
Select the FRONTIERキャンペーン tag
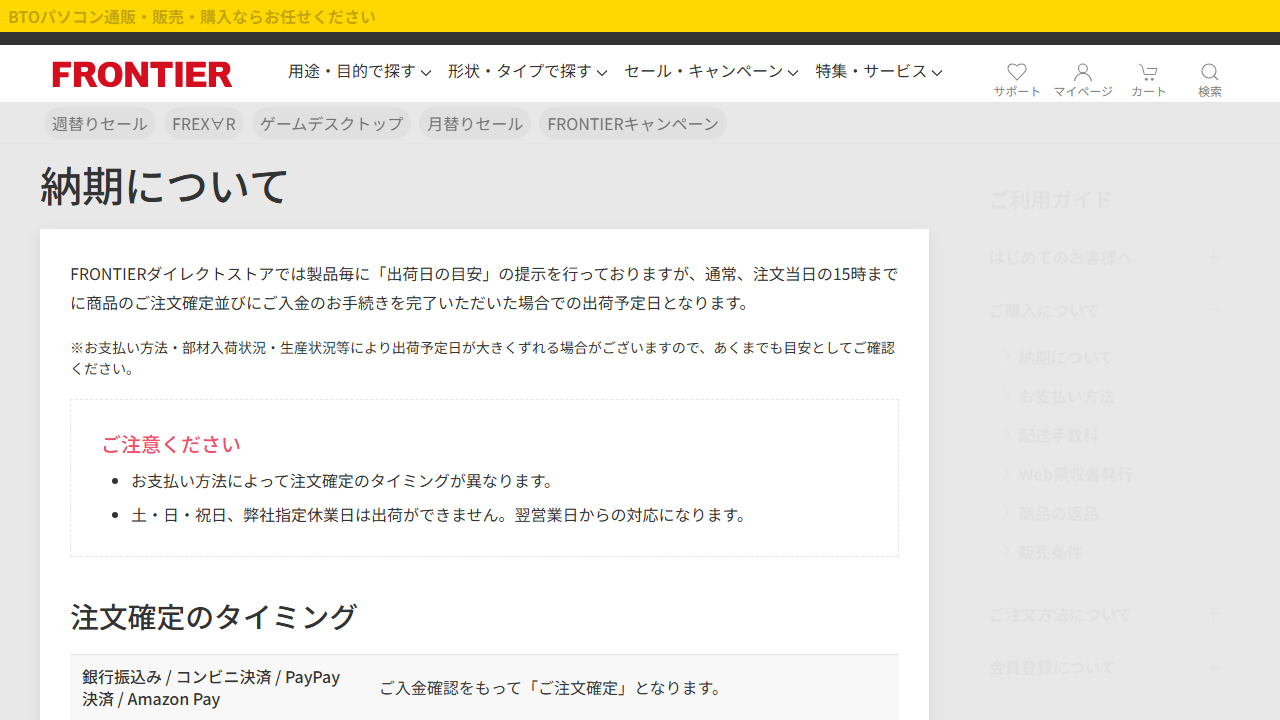pyautogui.click(x=632, y=123)
